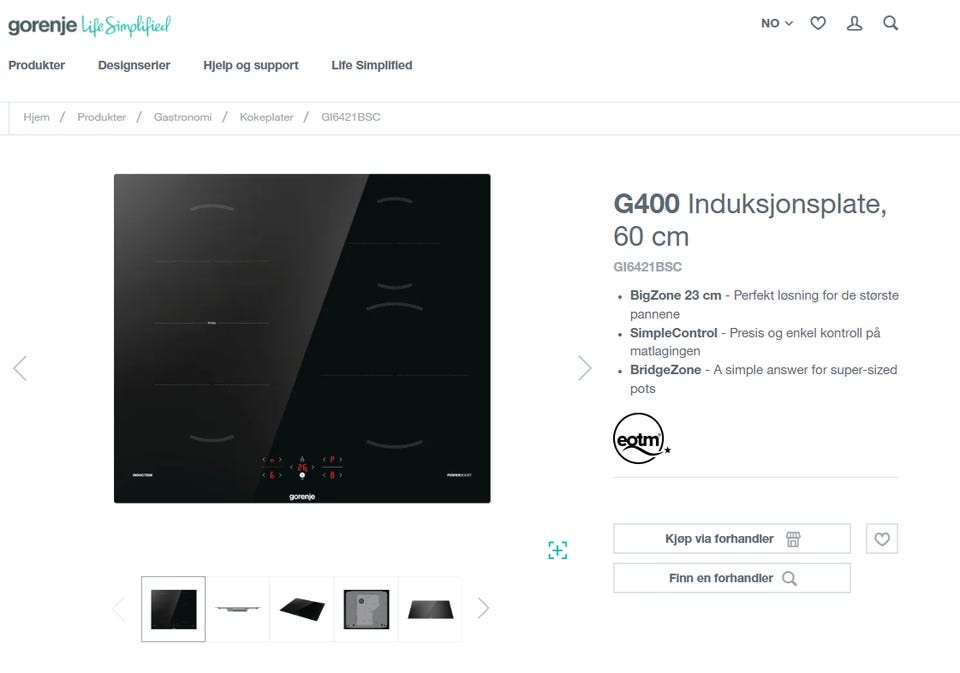Image resolution: width=960 pixels, height=673 pixels.
Task: Open the user account icon
Action: (x=854, y=23)
